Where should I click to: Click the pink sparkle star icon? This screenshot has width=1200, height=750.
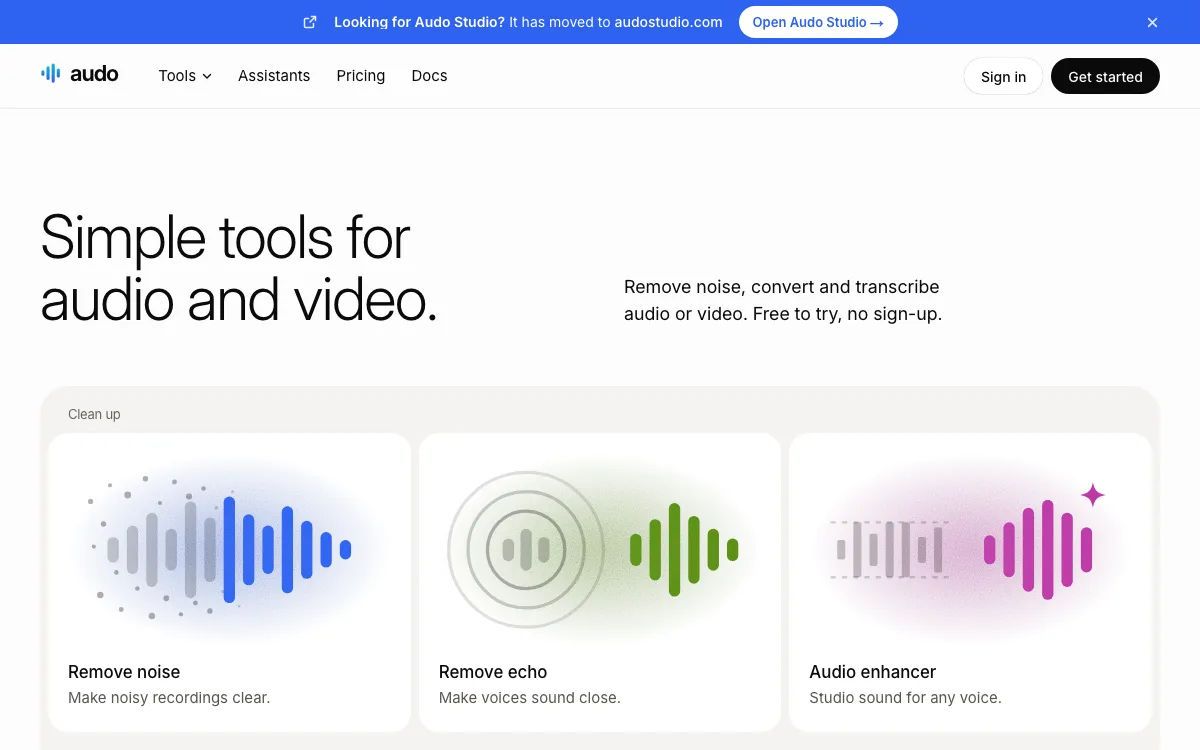[x=1092, y=494]
